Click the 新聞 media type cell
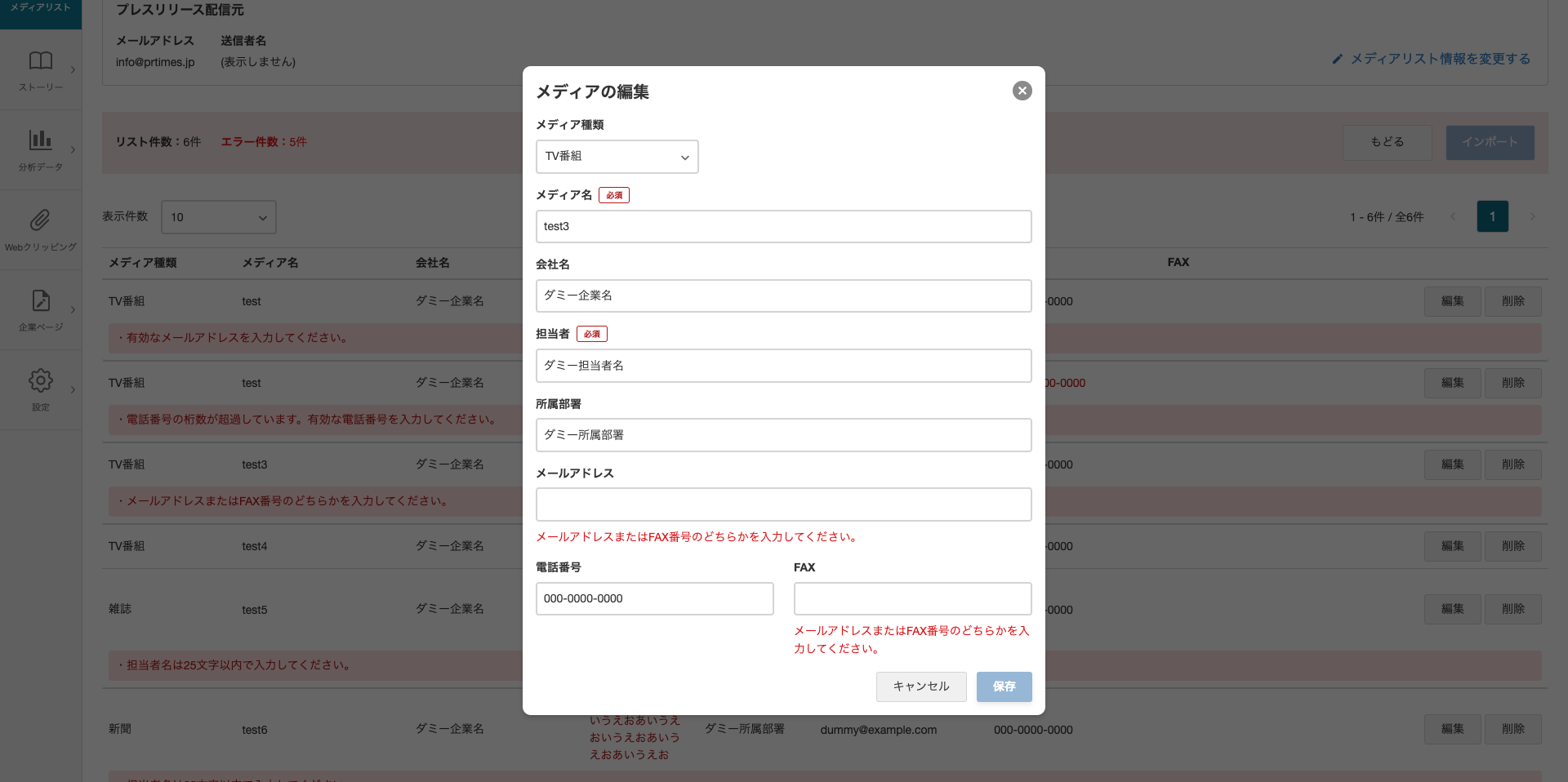 120,729
